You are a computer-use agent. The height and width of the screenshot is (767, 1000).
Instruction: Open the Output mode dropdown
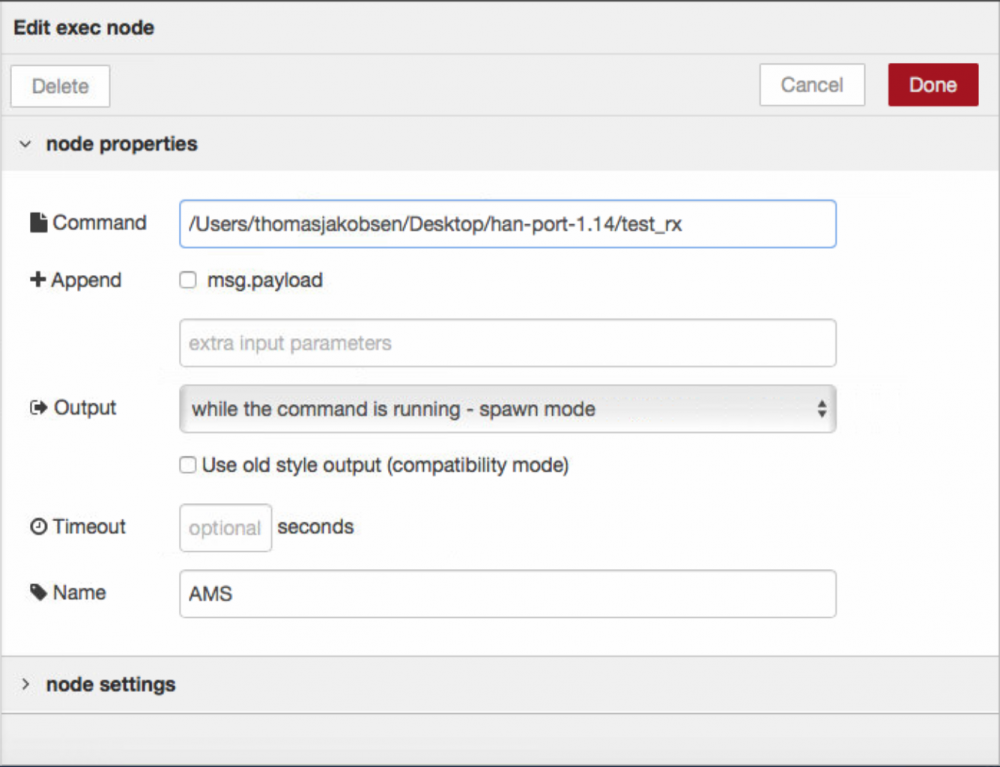507,409
